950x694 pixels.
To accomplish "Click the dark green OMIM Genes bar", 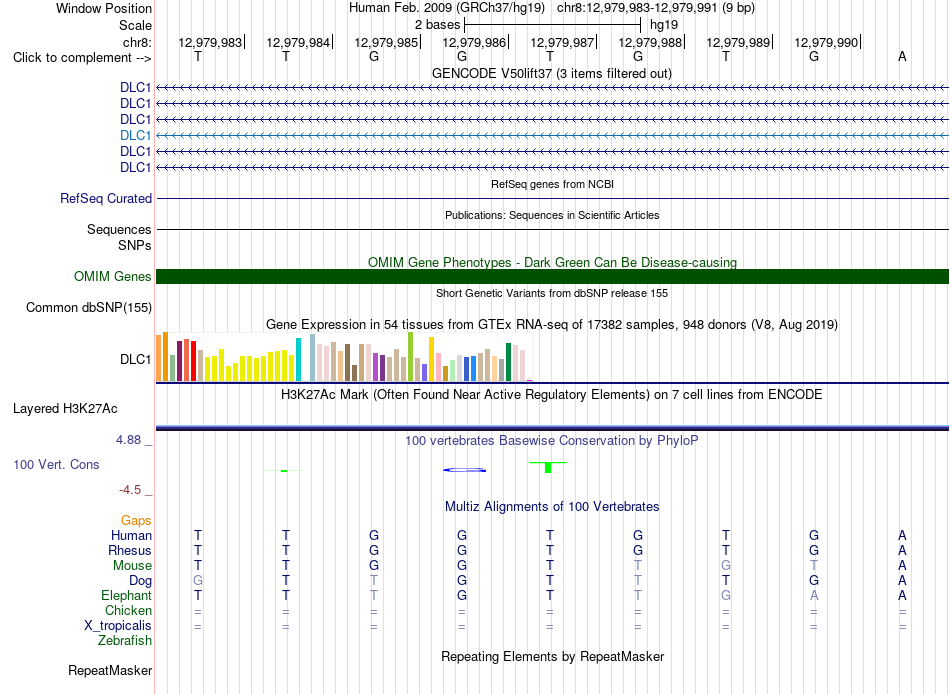I will [x=552, y=276].
